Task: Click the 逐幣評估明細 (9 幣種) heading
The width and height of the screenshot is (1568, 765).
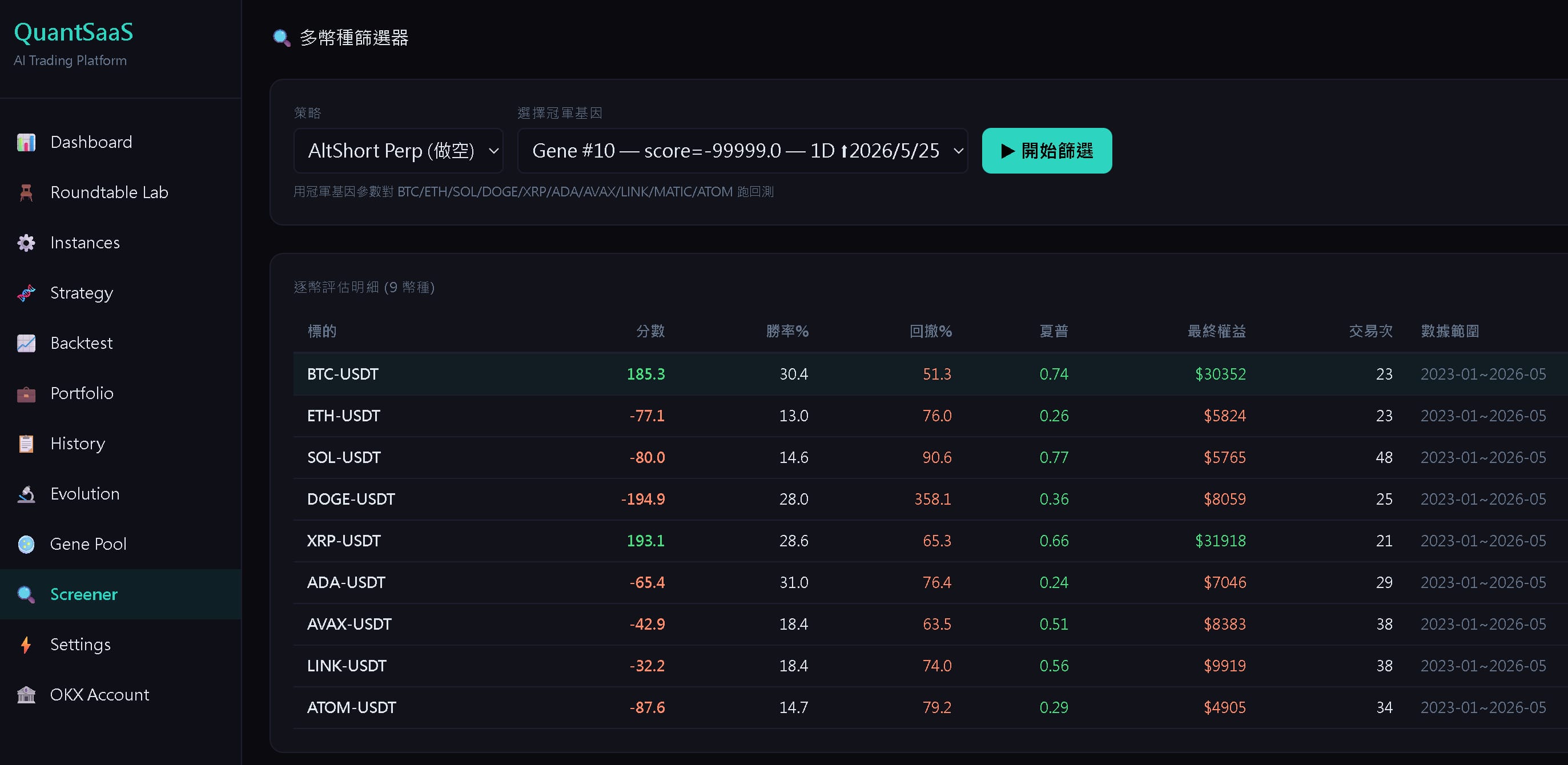Action: point(365,287)
